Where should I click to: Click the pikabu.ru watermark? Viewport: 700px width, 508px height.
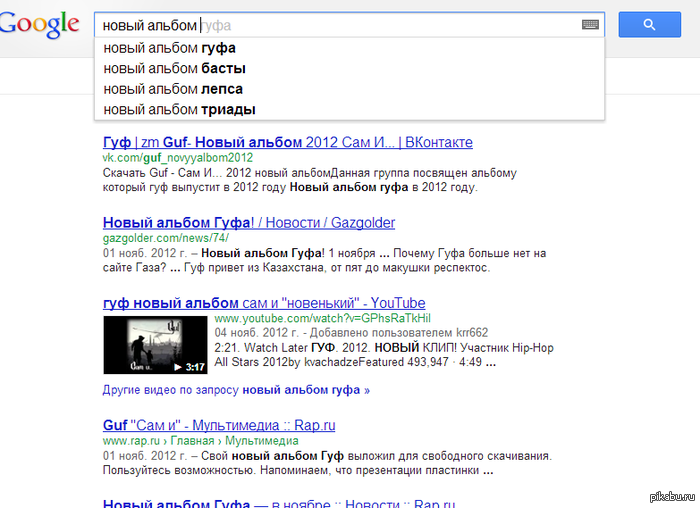click(672, 496)
